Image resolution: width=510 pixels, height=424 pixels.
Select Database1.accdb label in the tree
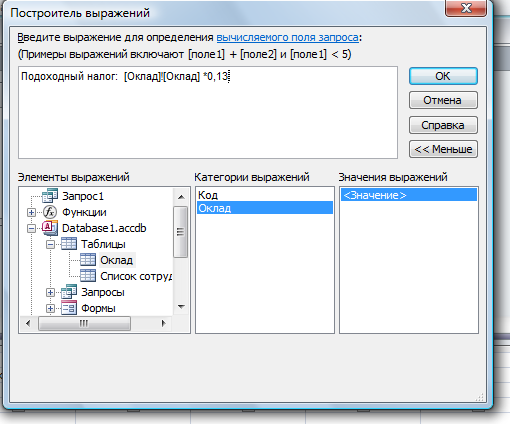pos(104,228)
